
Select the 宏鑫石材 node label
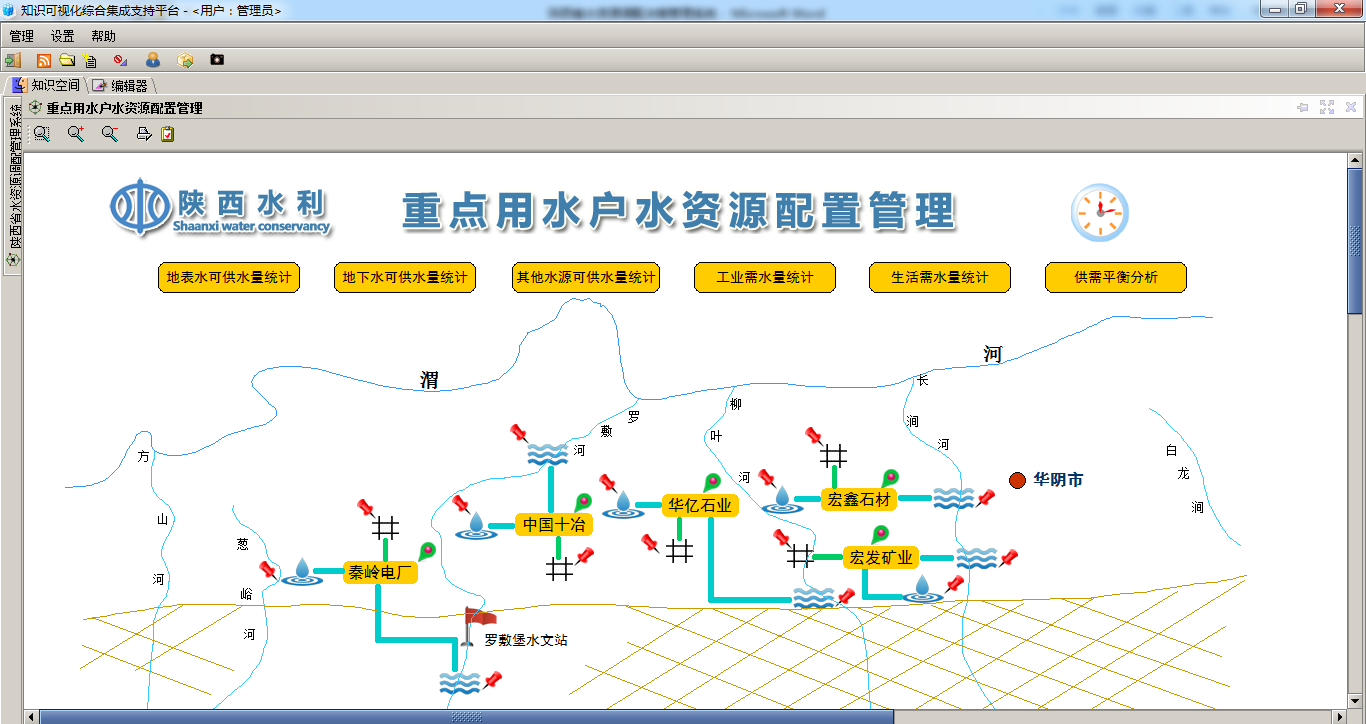859,499
